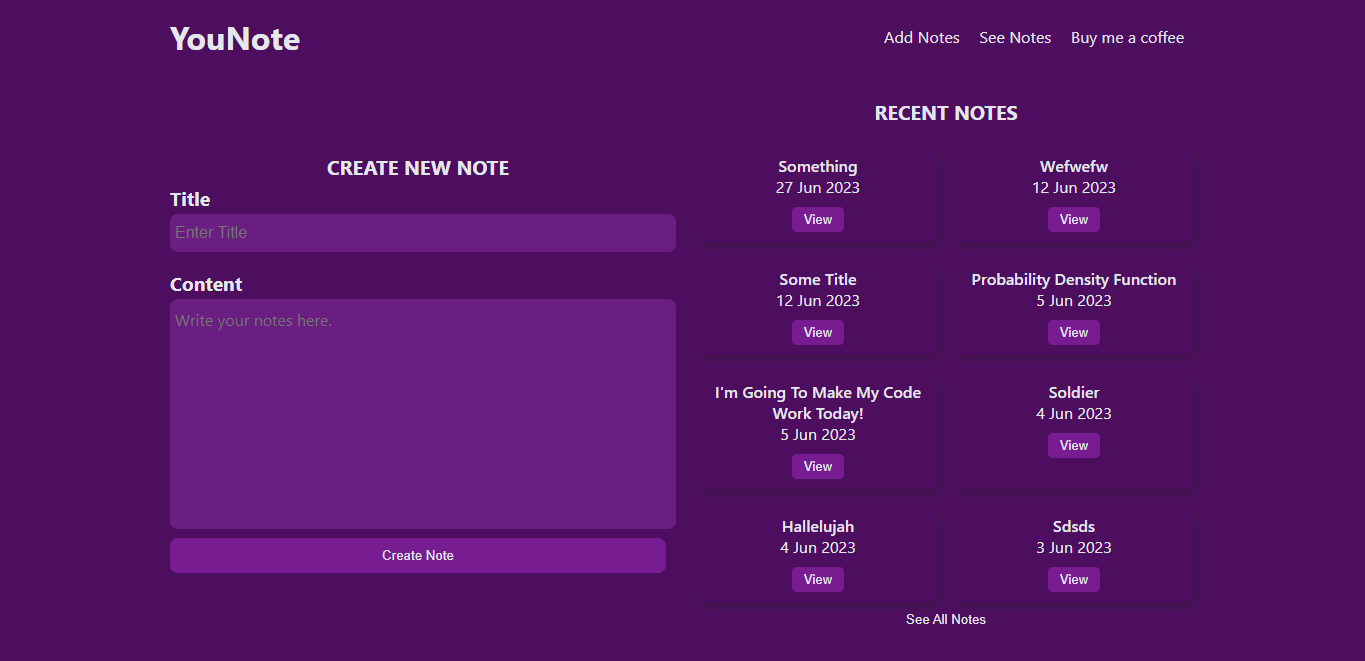Viewport: 1365px width, 661px height.
Task: View the Some Title note
Action: [x=818, y=333]
